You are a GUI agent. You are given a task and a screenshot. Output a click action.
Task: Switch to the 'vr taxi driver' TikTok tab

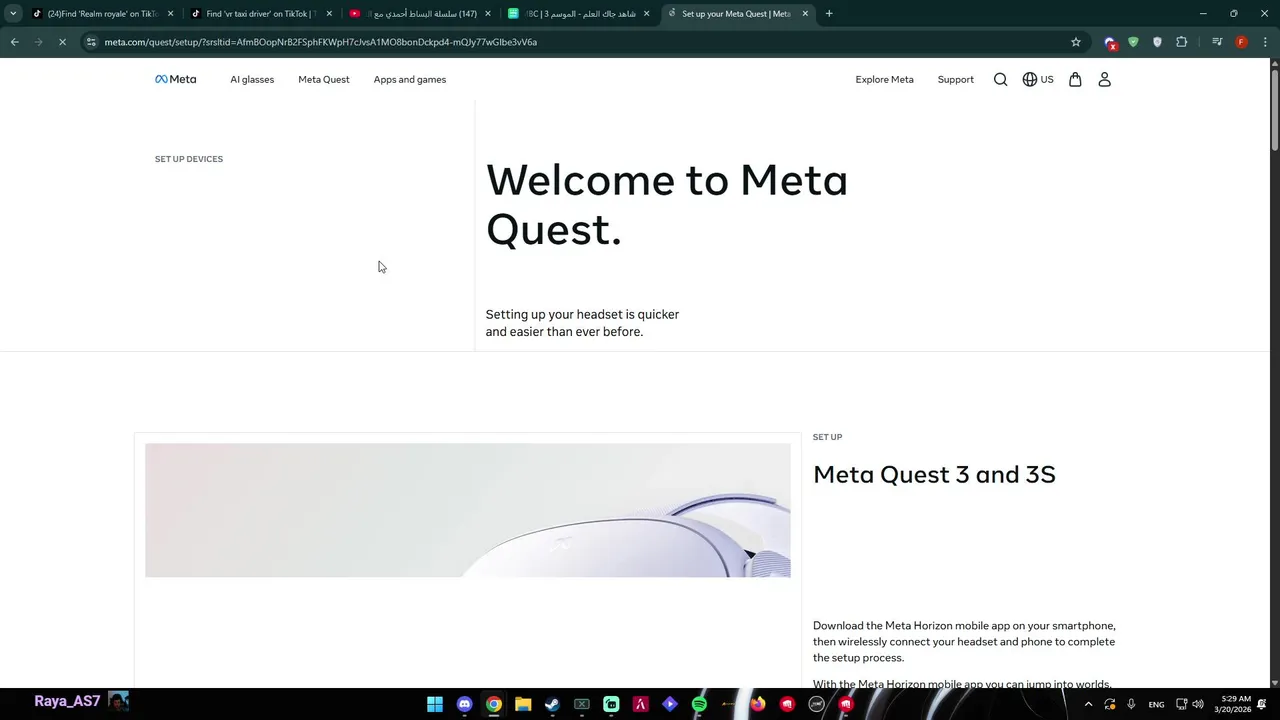point(261,14)
